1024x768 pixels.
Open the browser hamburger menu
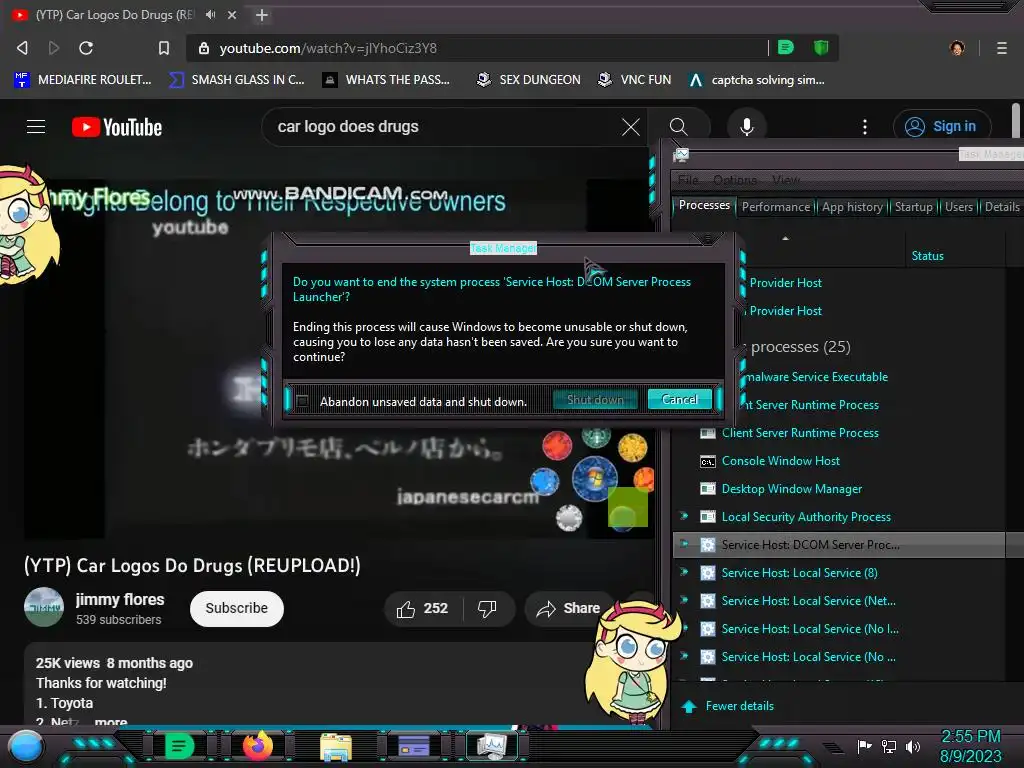[x=1002, y=48]
